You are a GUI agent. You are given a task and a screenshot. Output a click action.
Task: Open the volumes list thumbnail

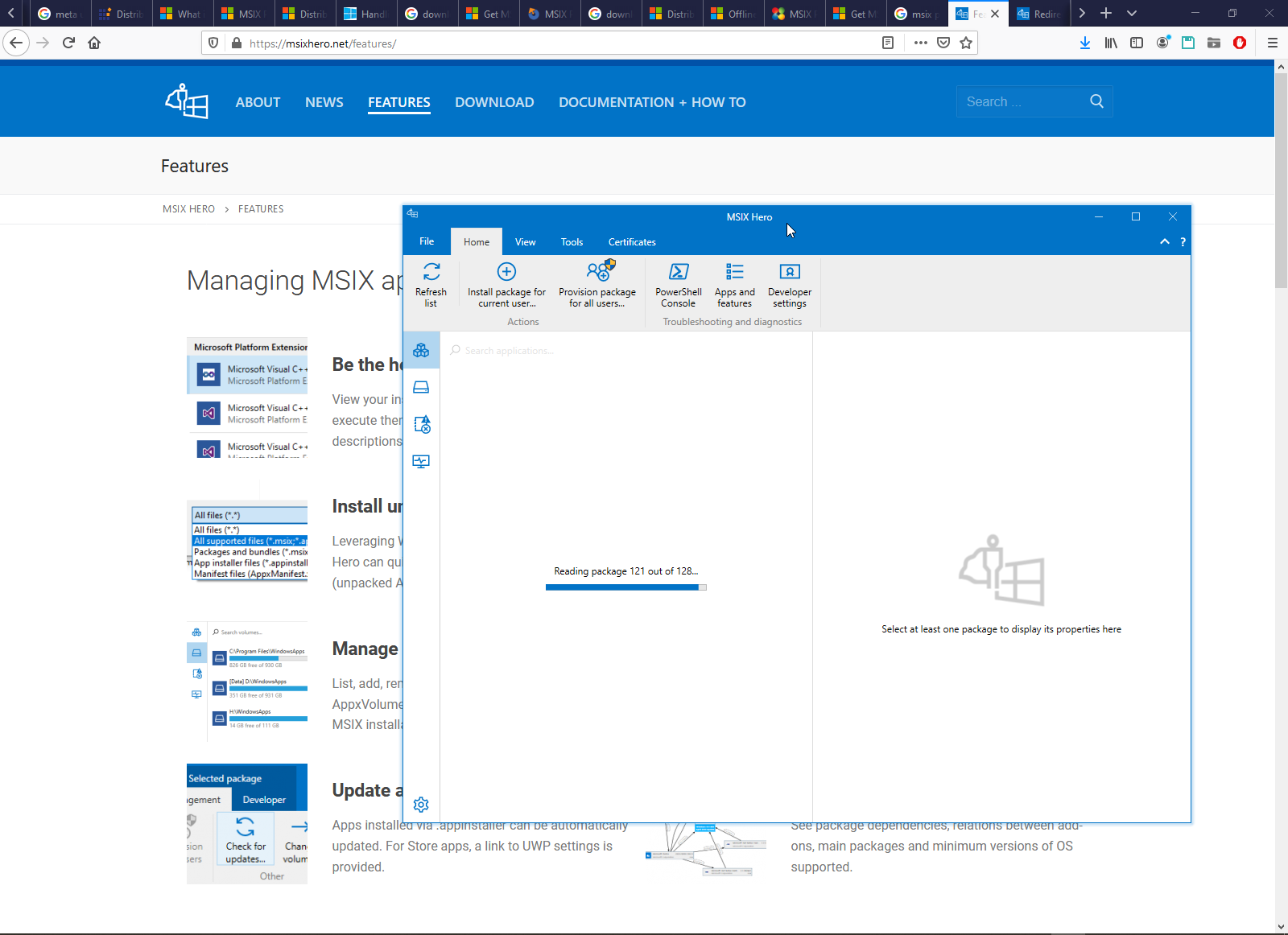(x=247, y=682)
